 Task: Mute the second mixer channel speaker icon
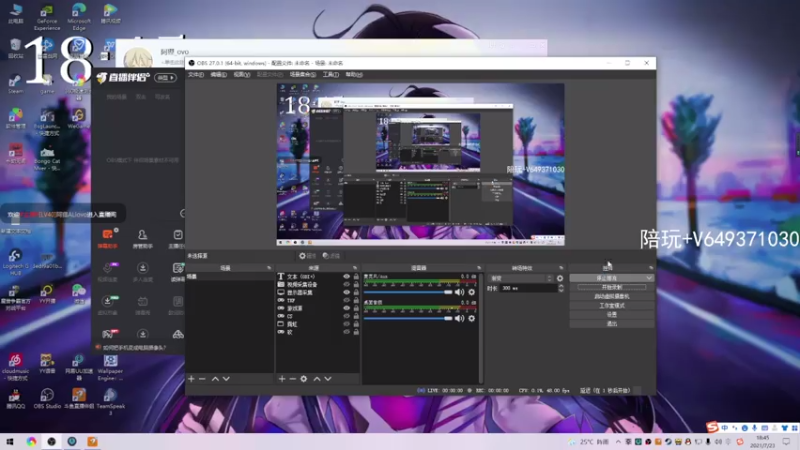(459, 318)
